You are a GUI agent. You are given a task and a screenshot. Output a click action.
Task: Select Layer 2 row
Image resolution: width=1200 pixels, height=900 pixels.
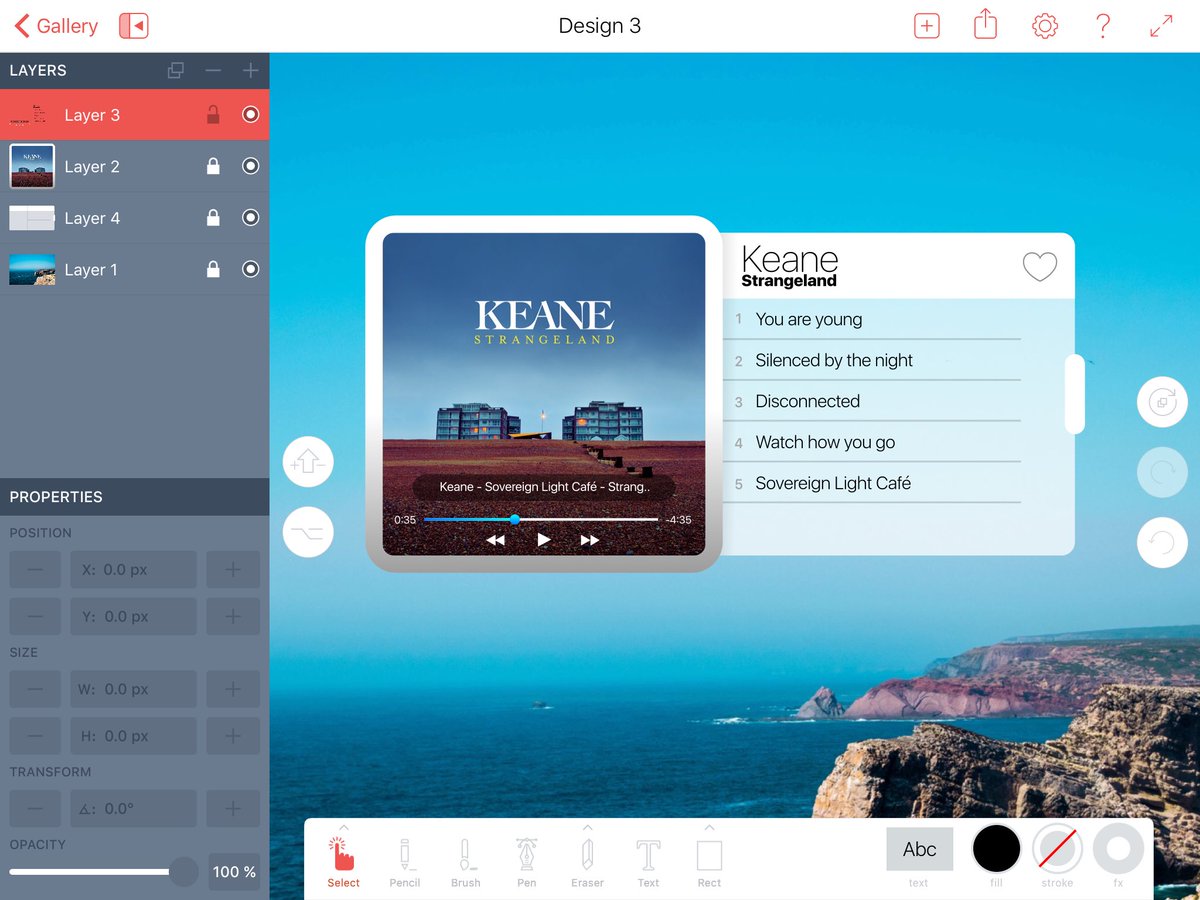tap(135, 166)
